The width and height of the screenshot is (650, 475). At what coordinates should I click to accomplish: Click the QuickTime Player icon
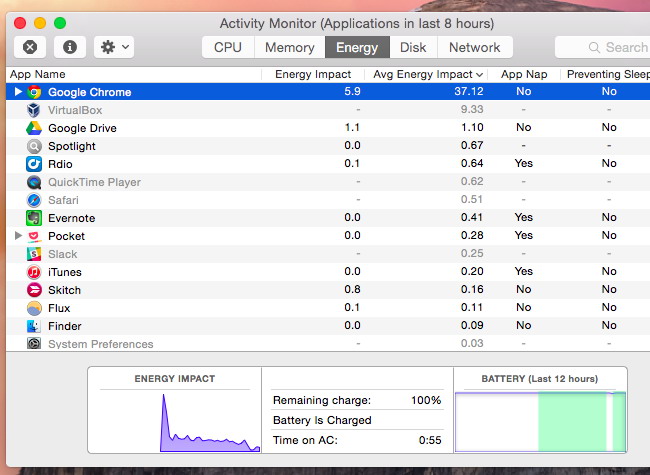click(x=34, y=182)
